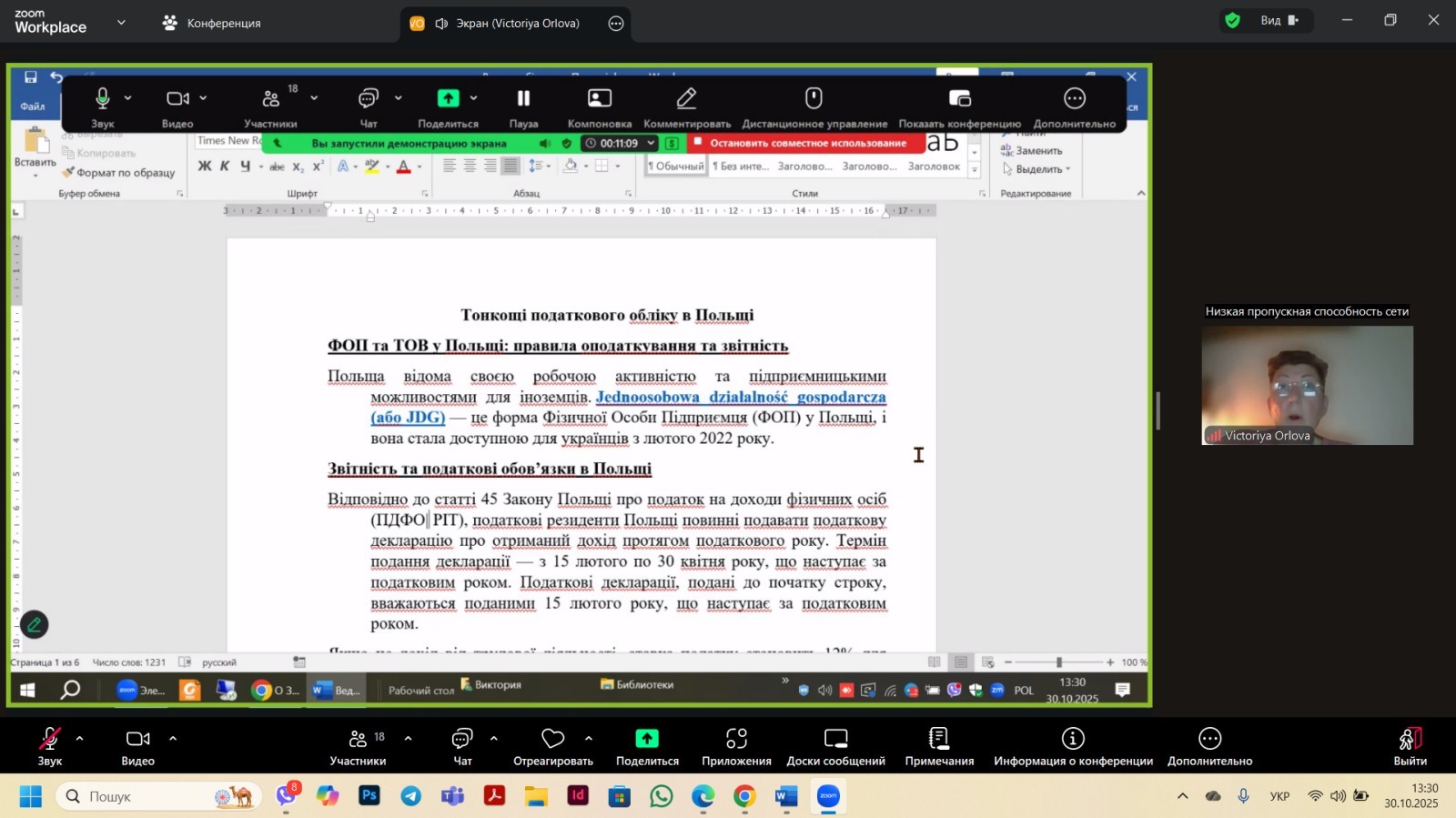Switch to the Конференция tab
The height and width of the screenshot is (818, 1456).
[212, 23]
